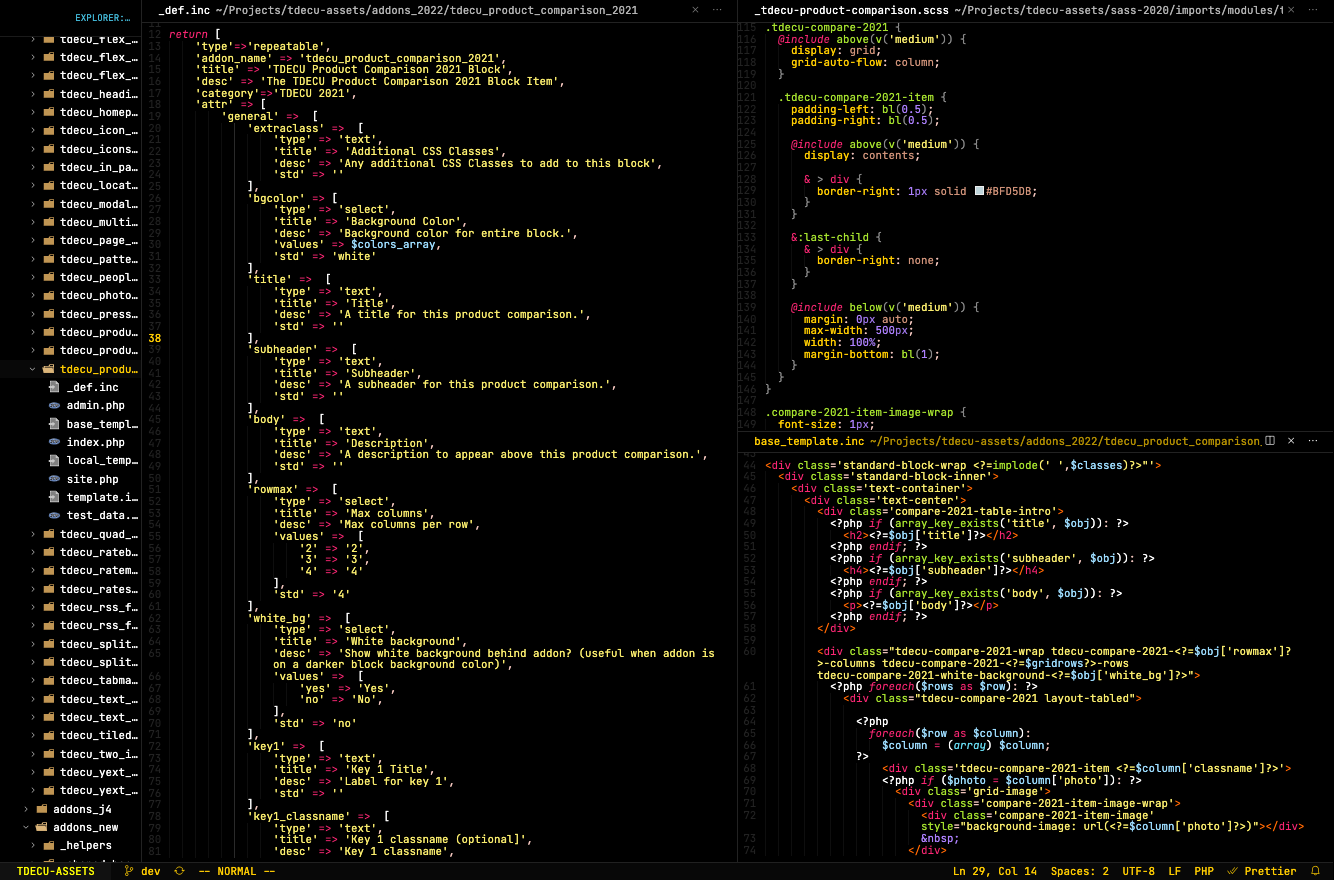
Task: Expand the tdecu_homep folder chevron
Action: click(32, 112)
